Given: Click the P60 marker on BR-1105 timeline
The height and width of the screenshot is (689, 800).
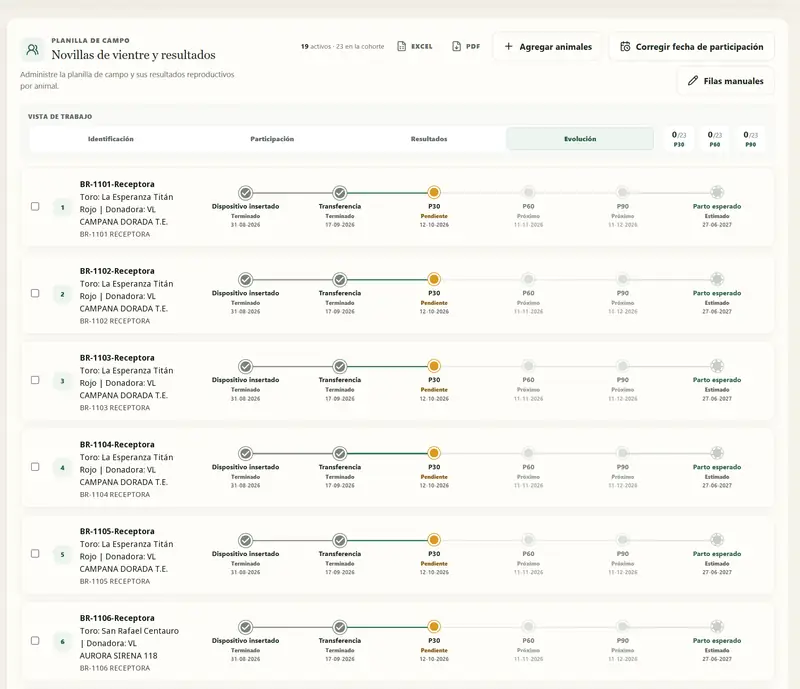Looking at the screenshot, I should 528,540.
